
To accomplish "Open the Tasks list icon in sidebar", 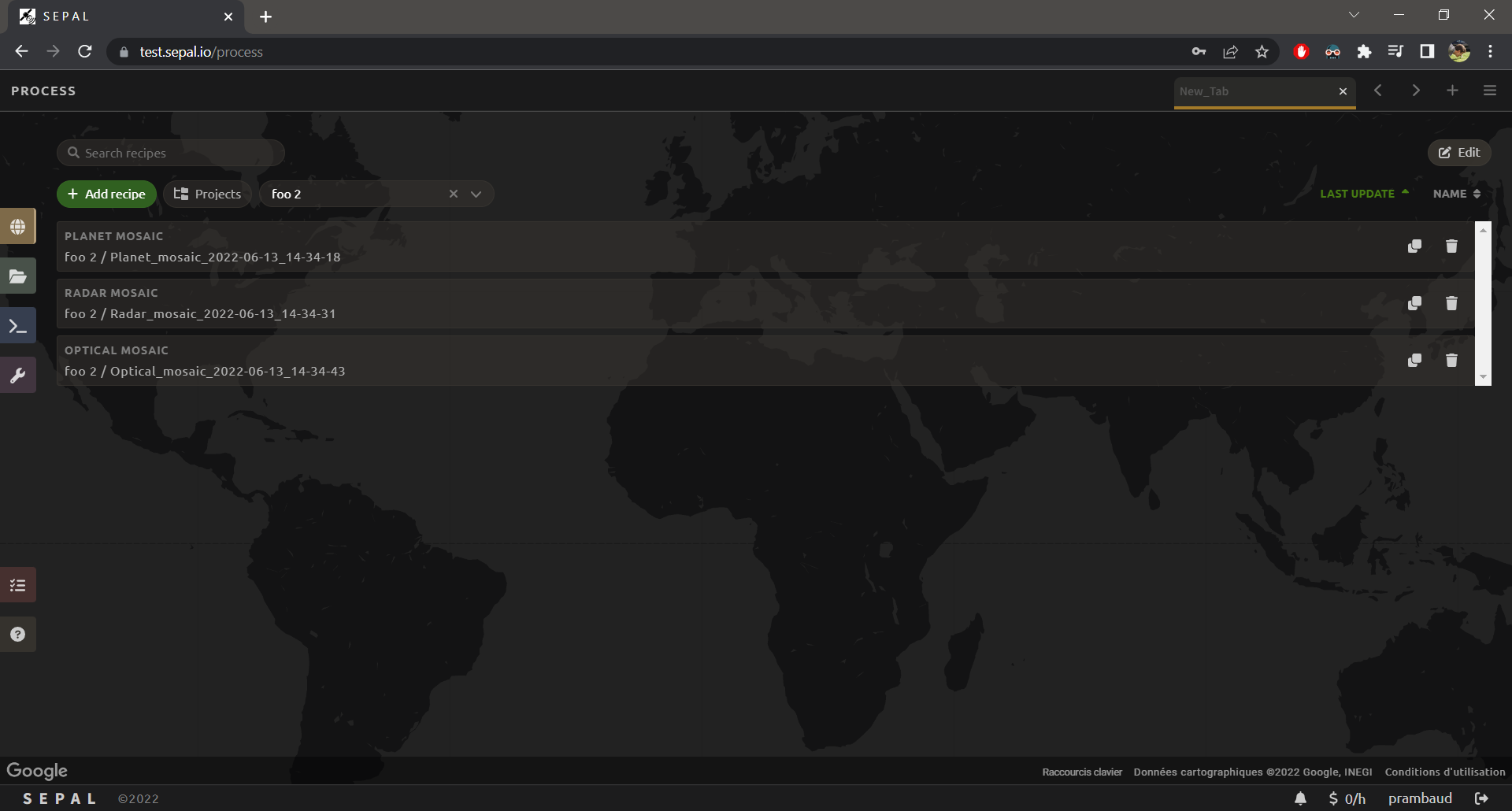I will click(17, 585).
